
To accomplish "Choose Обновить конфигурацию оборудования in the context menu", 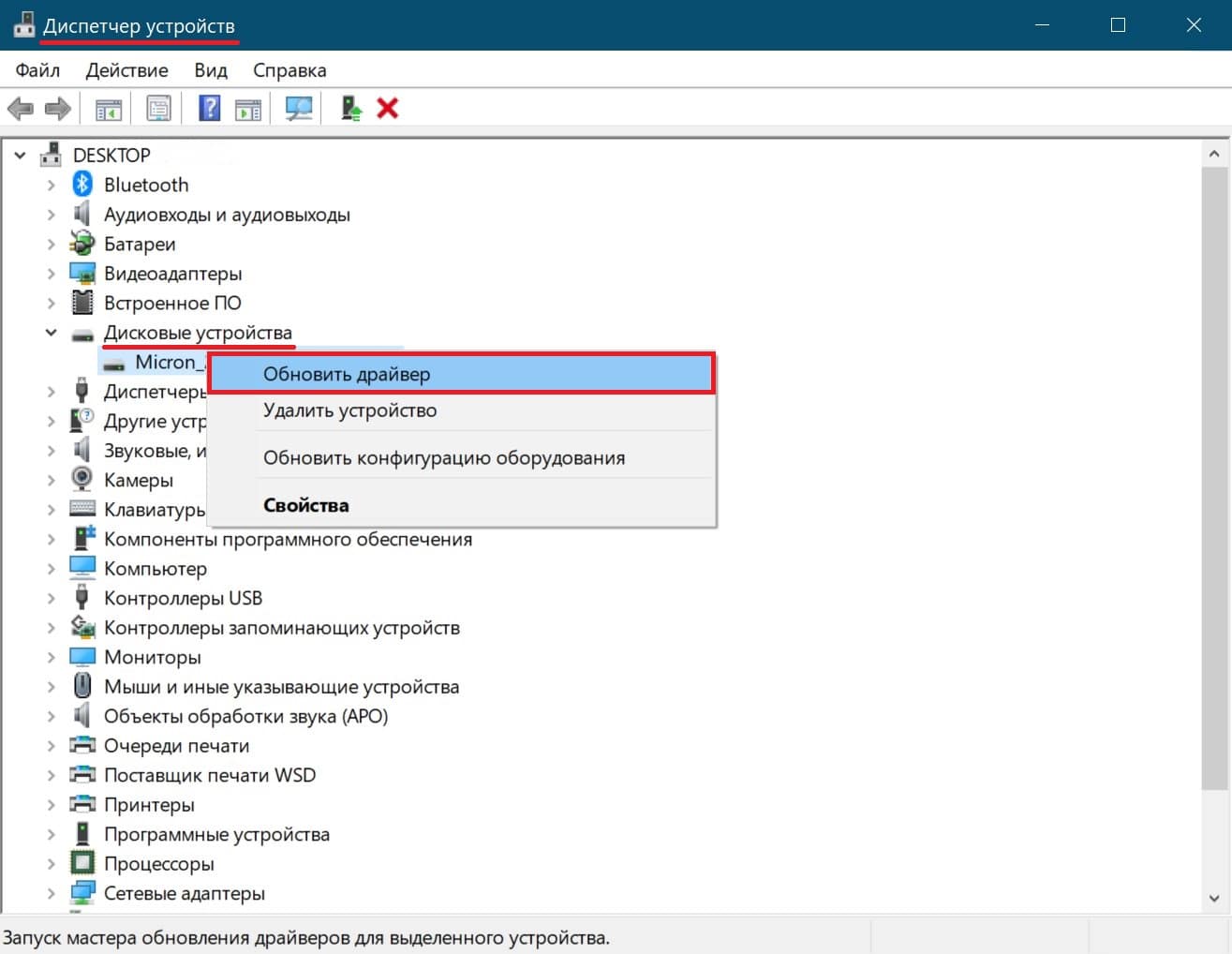I will (461, 458).
